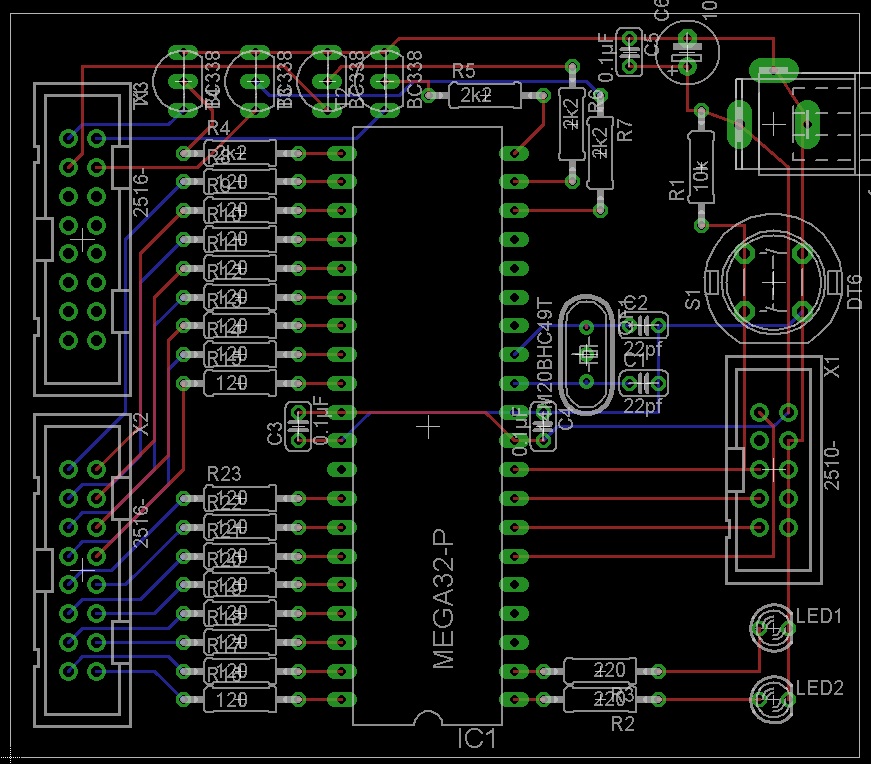This screenshot has height=764, width=871.
Task: Click the crystal oscillator component
Action: point(587,354)
